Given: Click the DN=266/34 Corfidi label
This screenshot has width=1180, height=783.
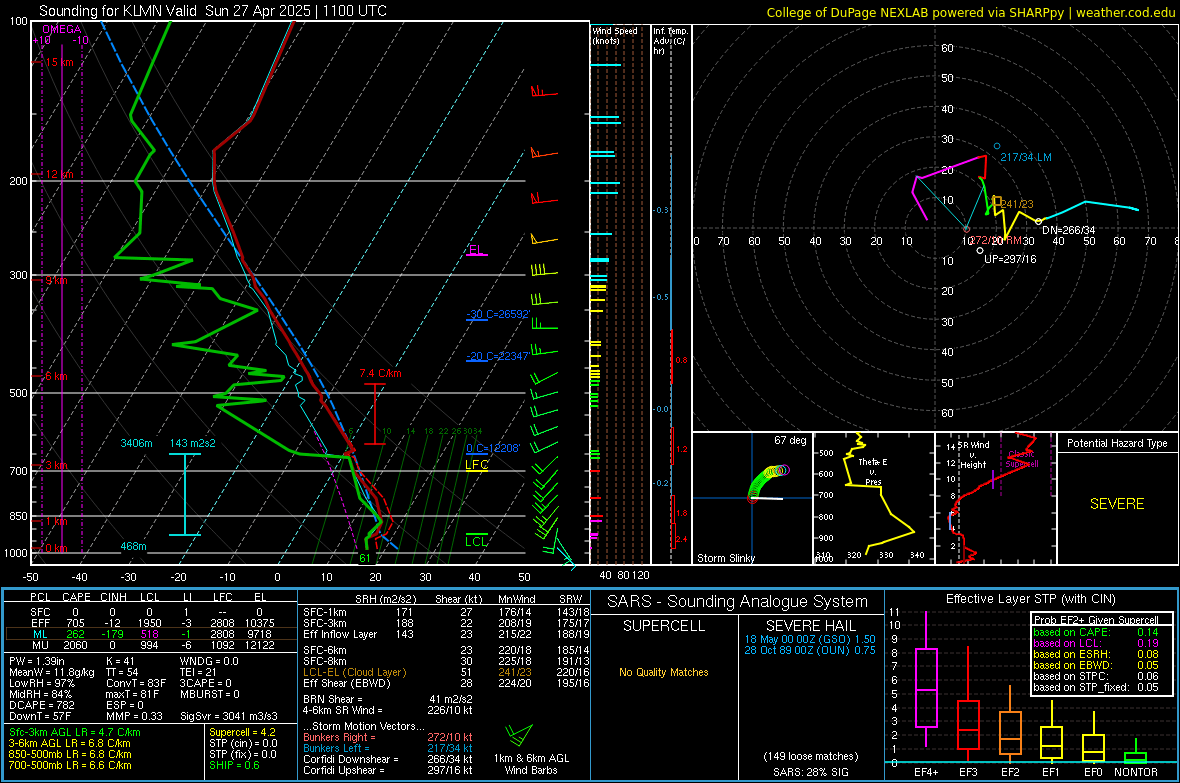Looking at the screenshot, I should tap(1069, 230).
